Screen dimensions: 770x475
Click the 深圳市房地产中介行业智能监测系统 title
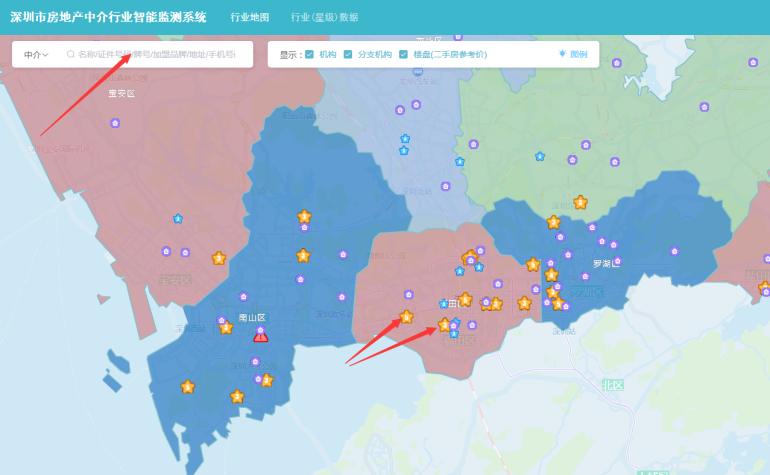(x=108, y=17)
